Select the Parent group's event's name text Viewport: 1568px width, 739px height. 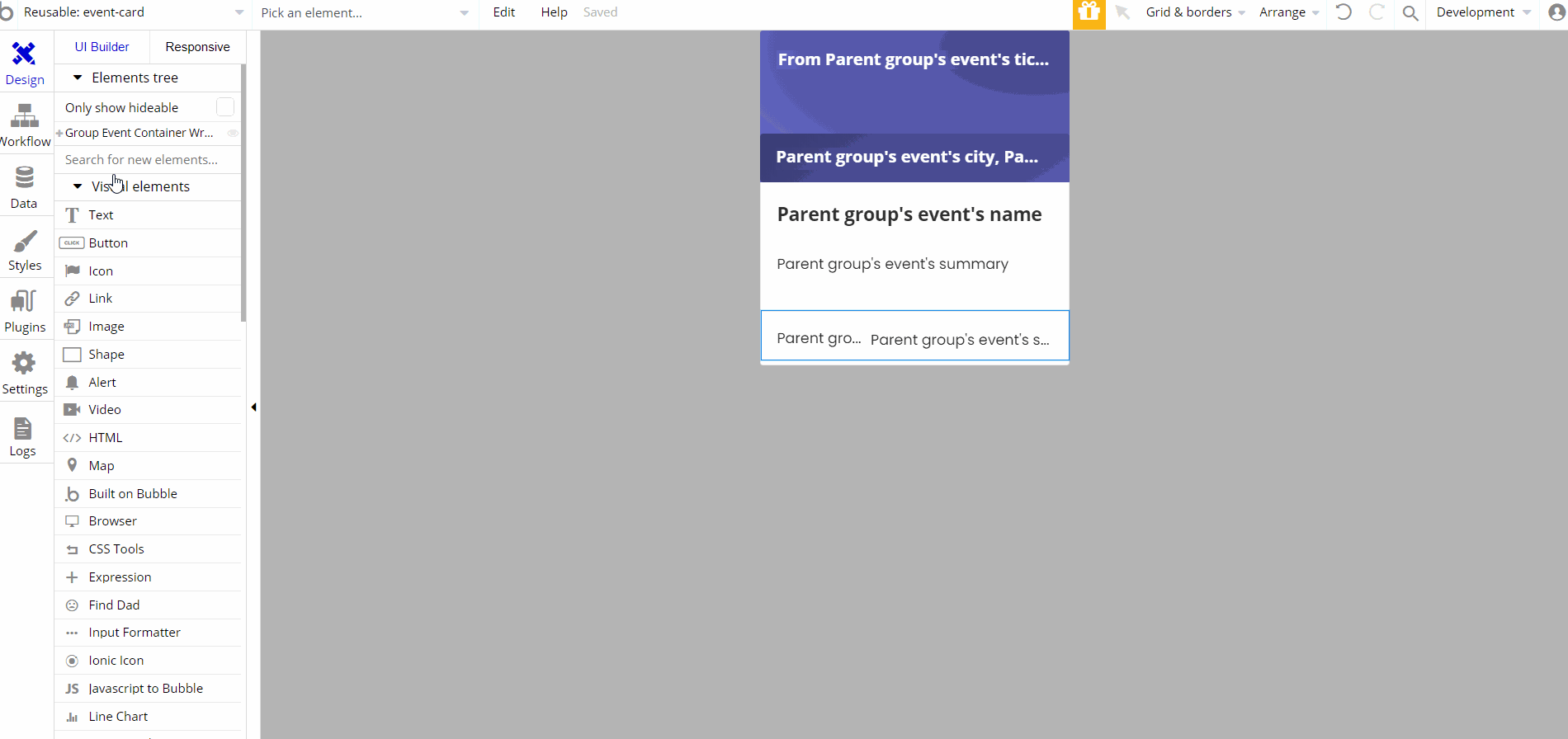point(909,214)
